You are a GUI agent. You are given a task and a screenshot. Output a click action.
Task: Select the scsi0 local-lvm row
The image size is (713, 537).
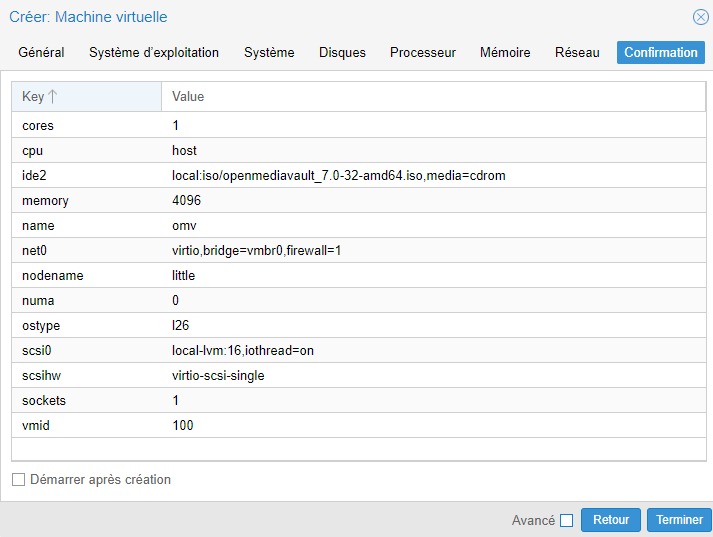click(x=358, y=351)
